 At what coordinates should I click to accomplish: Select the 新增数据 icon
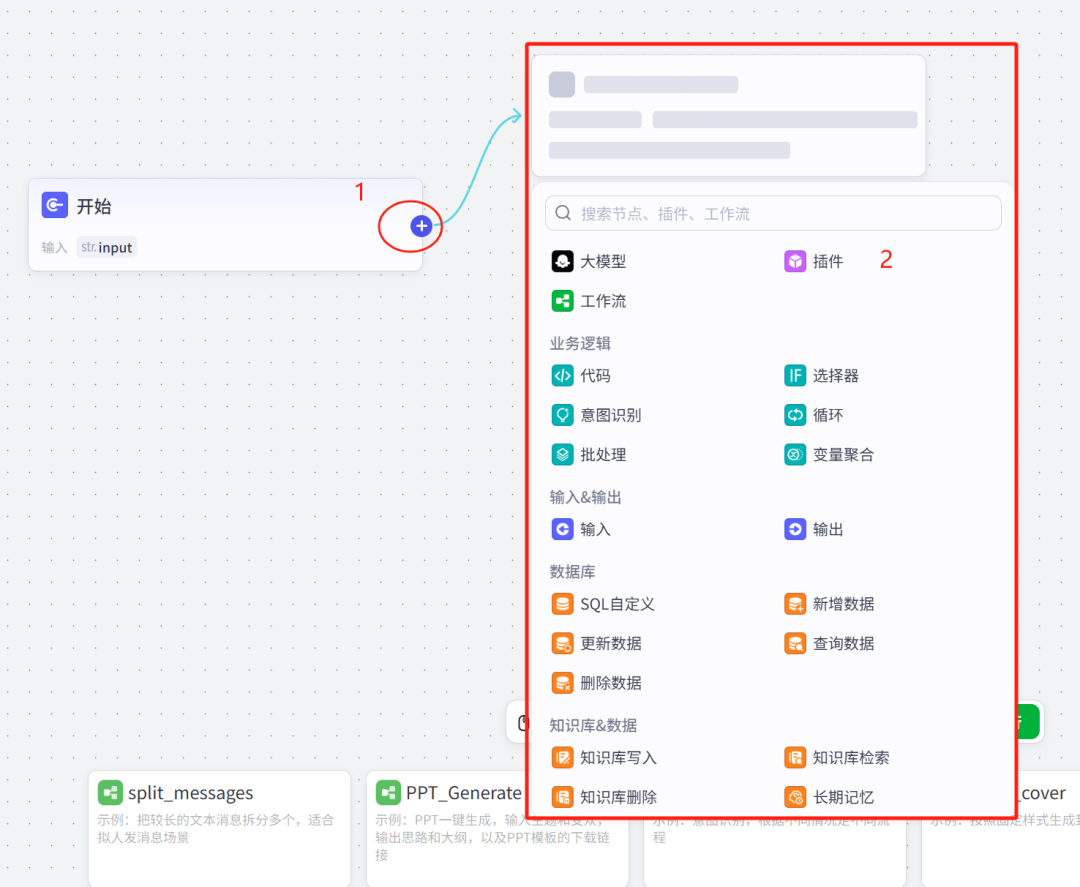[x=795, y=604]
